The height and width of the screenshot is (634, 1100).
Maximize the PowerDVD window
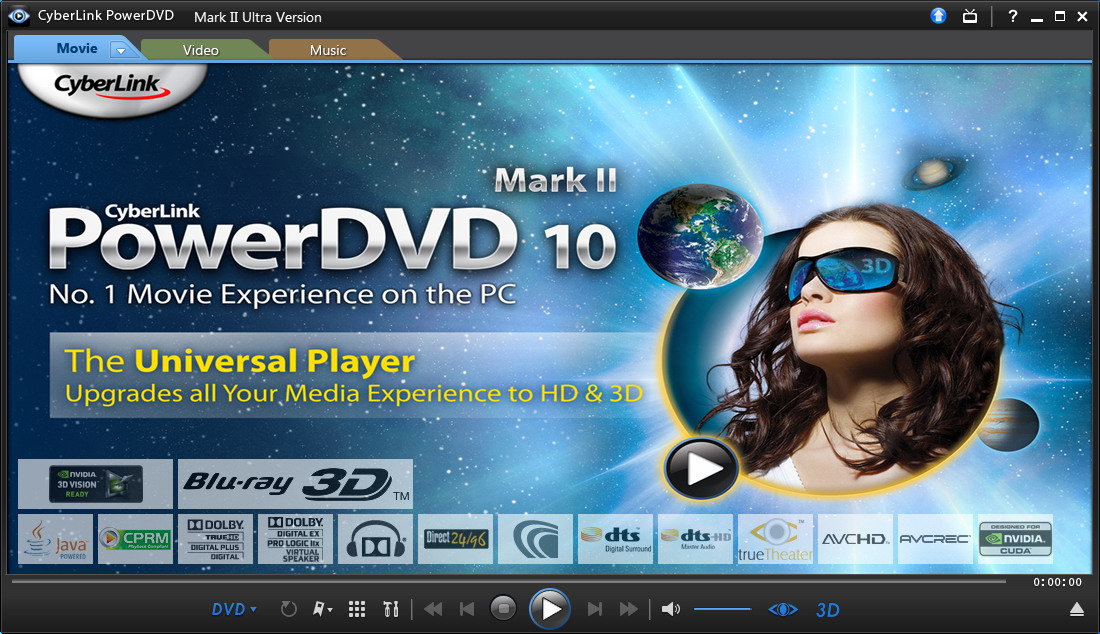1059,16
